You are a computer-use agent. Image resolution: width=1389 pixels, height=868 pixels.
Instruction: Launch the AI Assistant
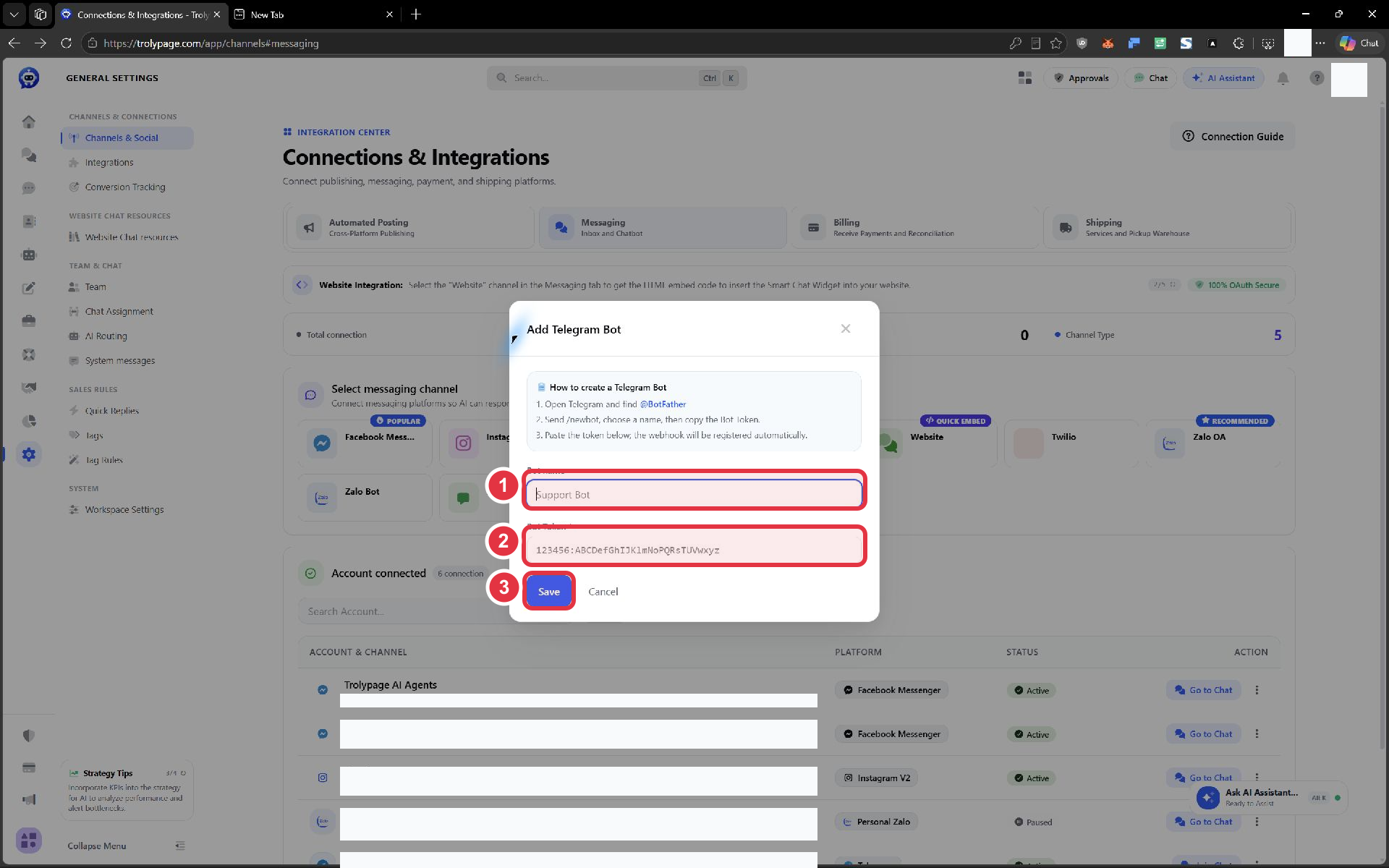tap(1223, 78)
